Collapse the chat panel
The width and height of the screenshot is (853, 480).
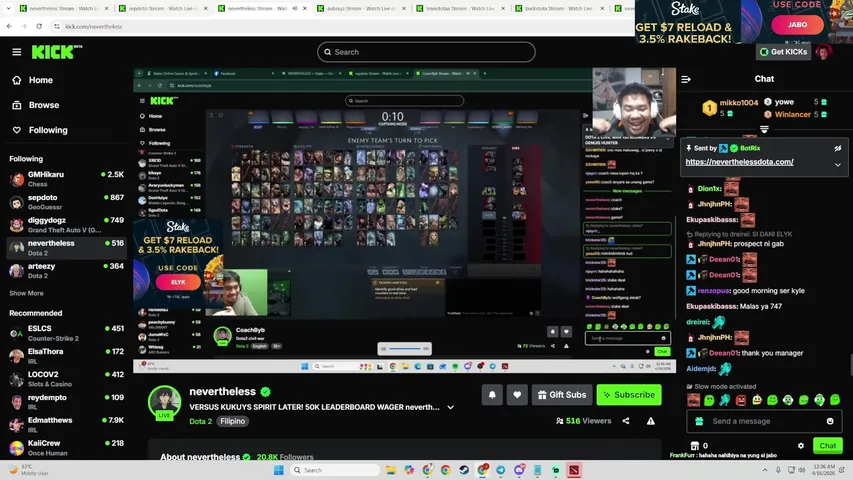tap(686, 79)
